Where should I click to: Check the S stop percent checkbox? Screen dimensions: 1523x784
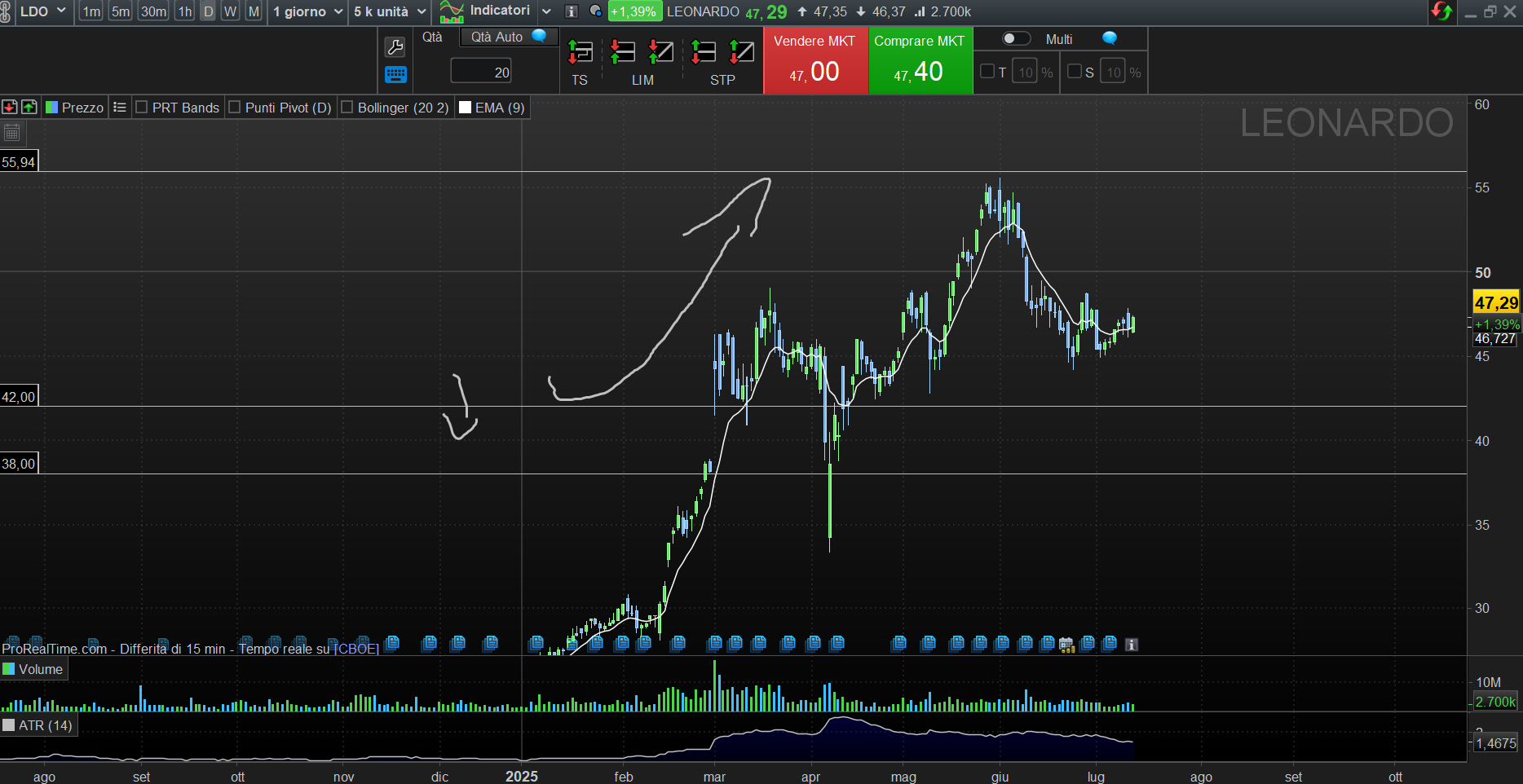click(x=1075, y=72)
